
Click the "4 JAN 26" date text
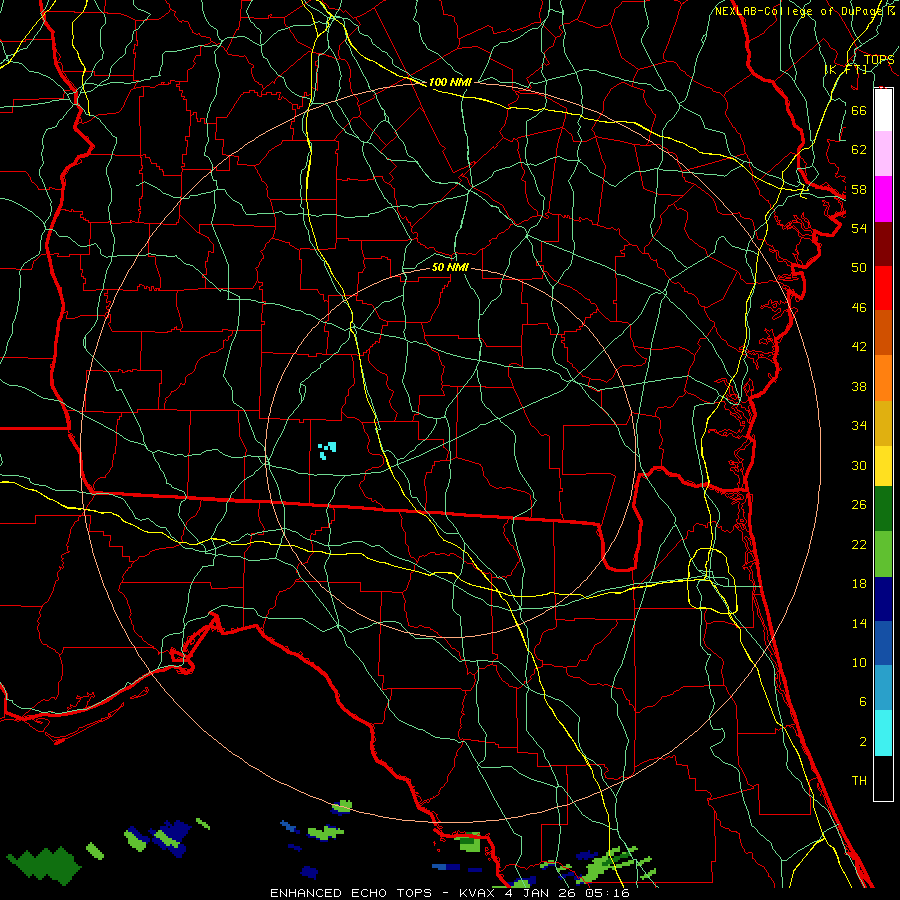[x=542, y=893]
